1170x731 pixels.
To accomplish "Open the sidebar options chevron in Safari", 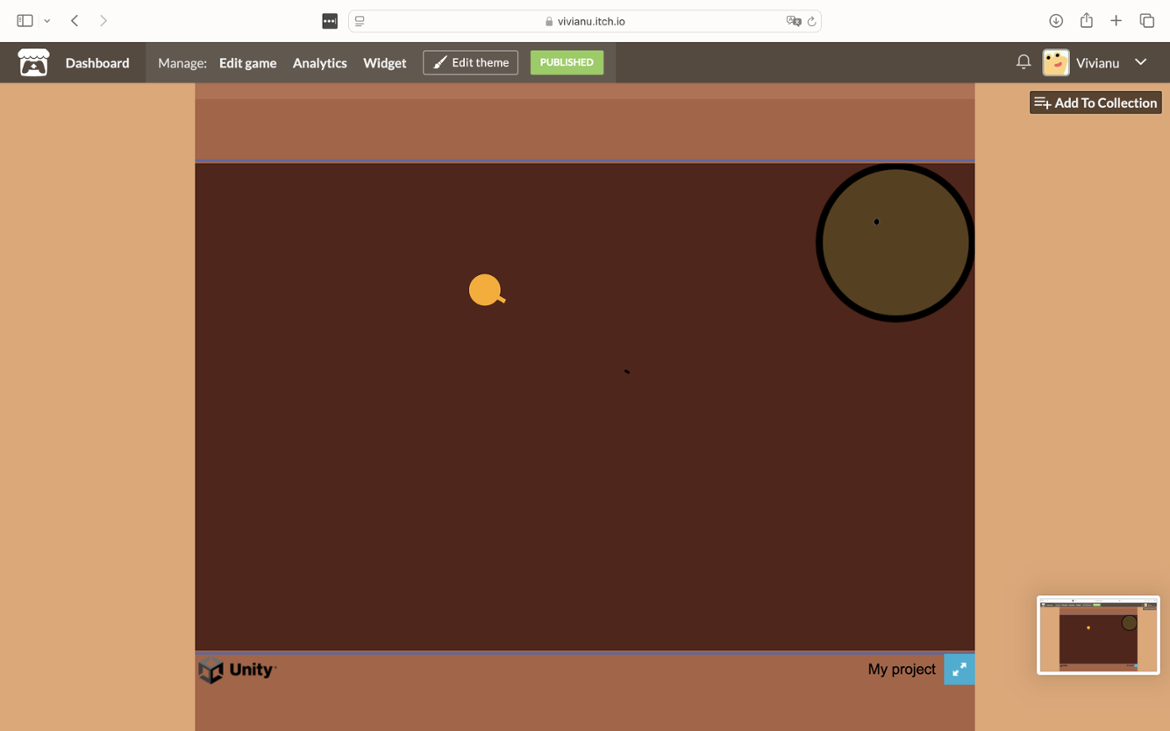I will click(x=46, y=20).
